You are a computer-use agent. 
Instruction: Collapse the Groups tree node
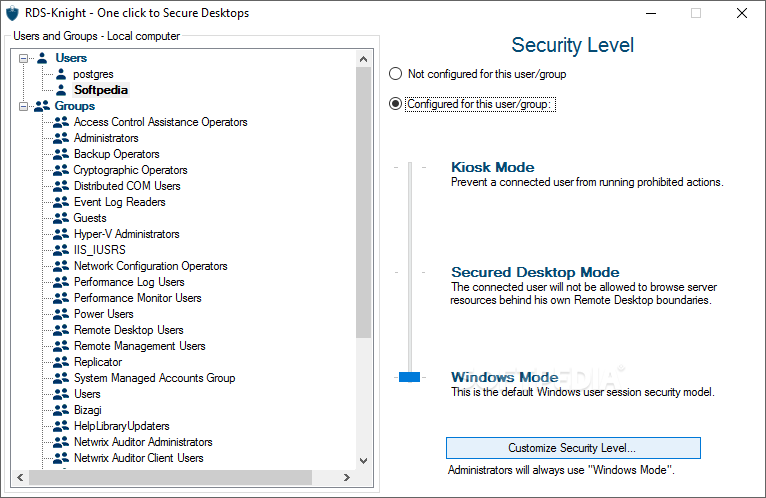[23, 106]
